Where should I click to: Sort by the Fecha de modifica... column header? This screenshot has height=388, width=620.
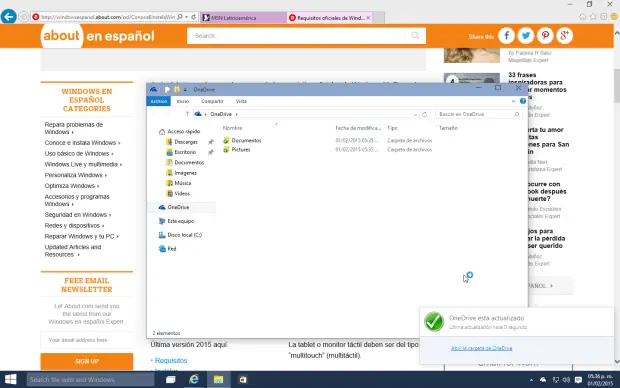[x=358, y=128]
